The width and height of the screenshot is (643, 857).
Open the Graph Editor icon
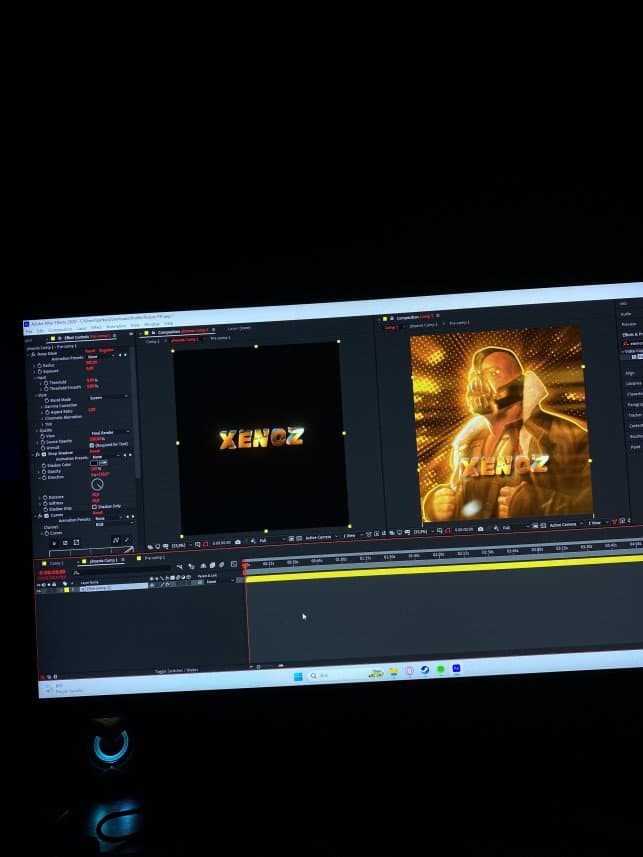point(233,563)
